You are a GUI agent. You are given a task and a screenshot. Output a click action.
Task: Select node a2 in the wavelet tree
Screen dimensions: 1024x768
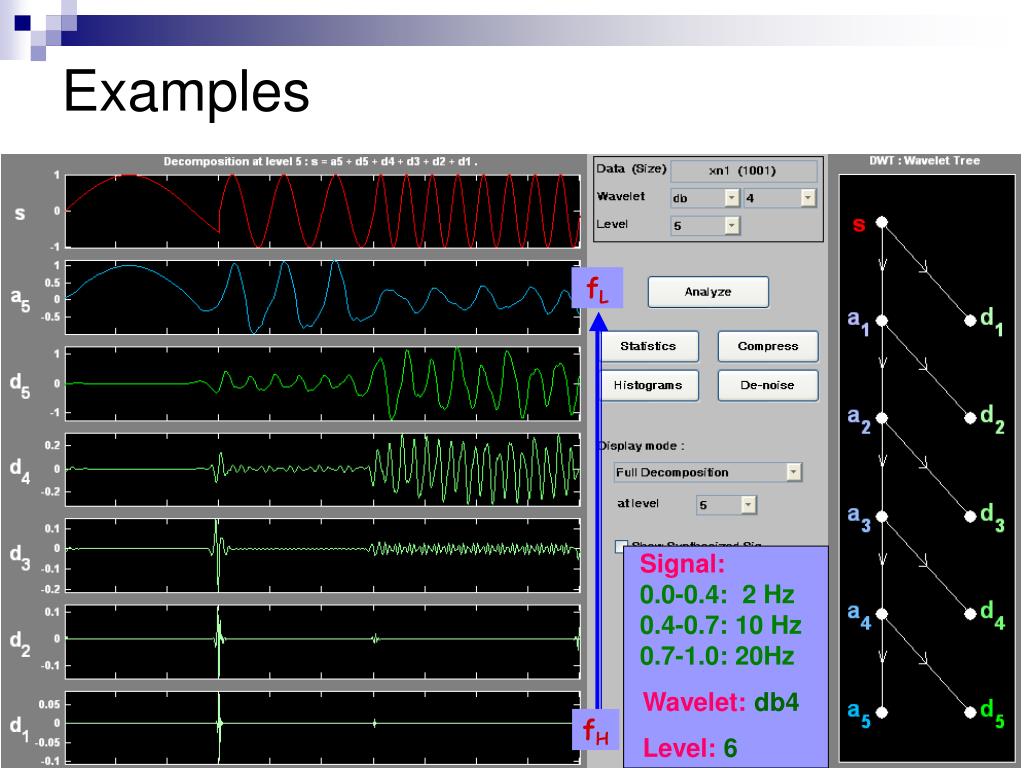(x=882, y=418)
